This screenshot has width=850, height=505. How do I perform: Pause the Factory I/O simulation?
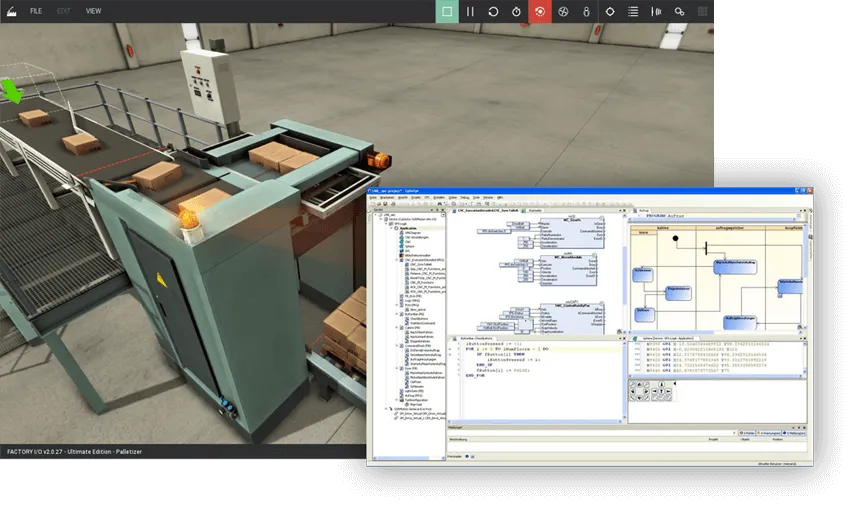pyautogui.click(x=470, y=11)
